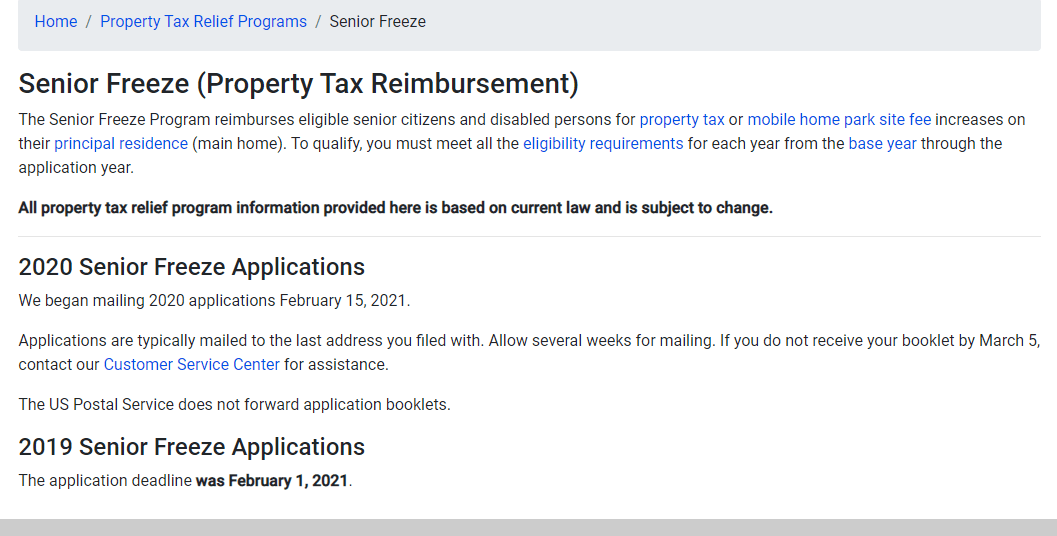This screenshot has height=536, width=1057.
Task: Click the gray footer bar
Action: 528,527
